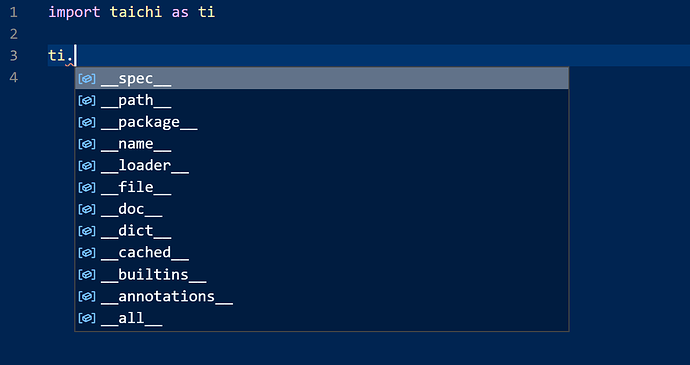Select the __builtins__ completion entry
The image size is (690, 365).
pos(322,275)
